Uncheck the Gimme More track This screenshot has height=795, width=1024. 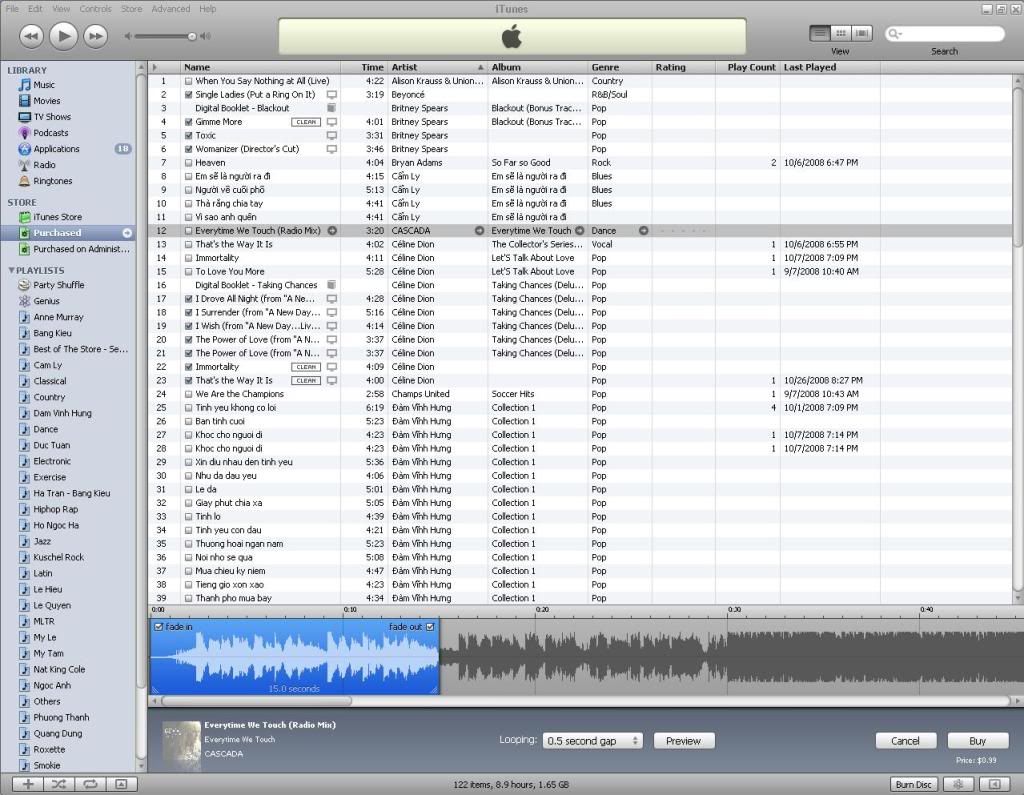(x=190, y=121)
